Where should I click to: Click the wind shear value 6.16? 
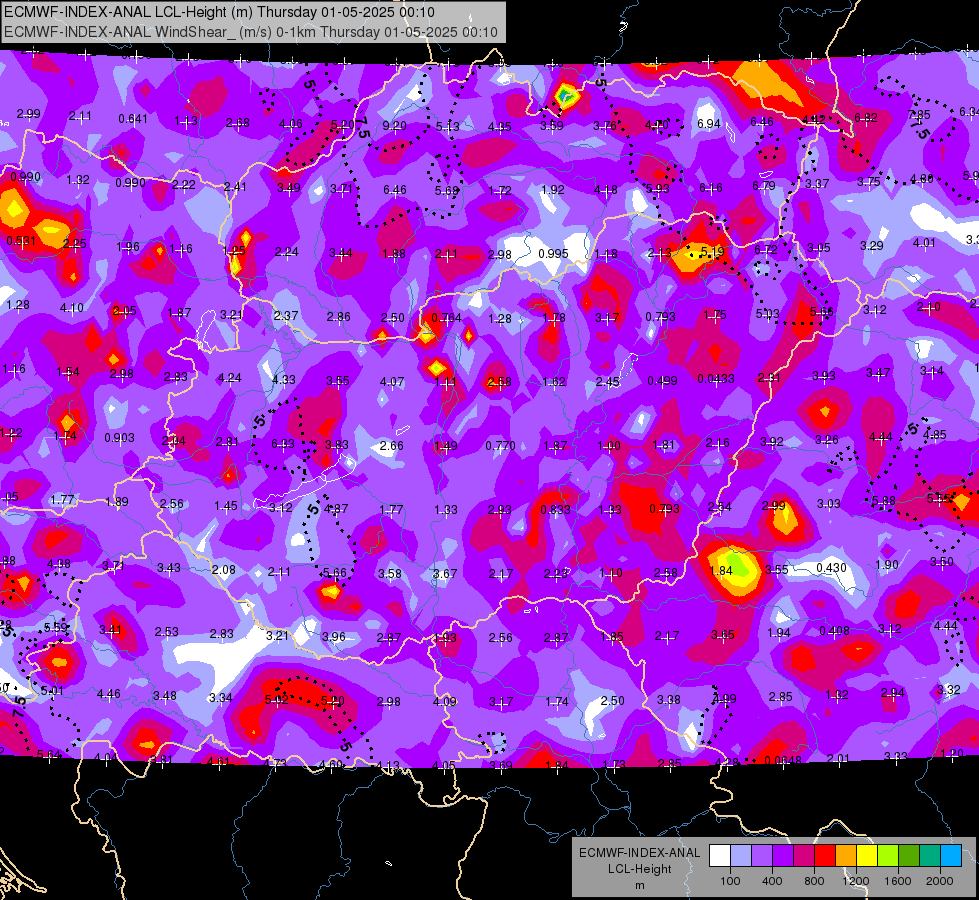click(711, 188)
